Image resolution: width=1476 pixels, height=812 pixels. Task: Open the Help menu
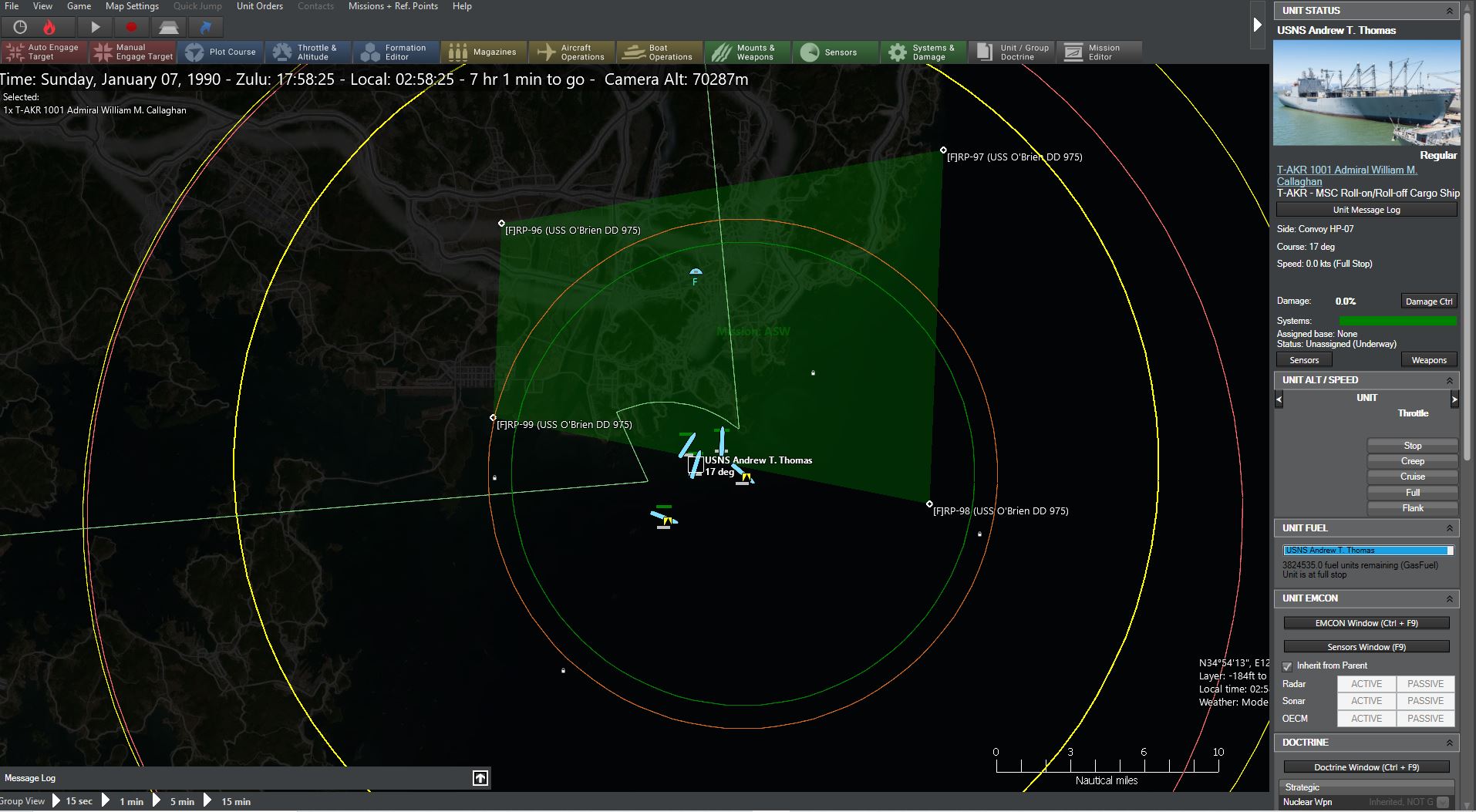462,6
